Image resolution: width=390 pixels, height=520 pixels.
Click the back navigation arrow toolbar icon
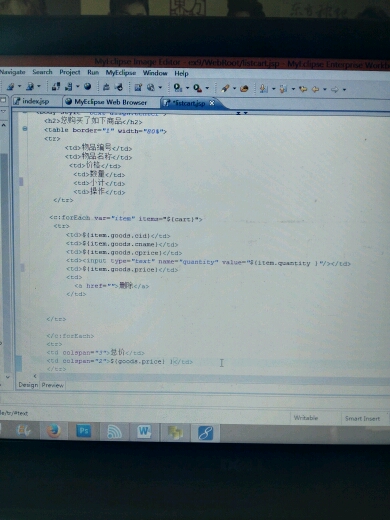point(315,89)
